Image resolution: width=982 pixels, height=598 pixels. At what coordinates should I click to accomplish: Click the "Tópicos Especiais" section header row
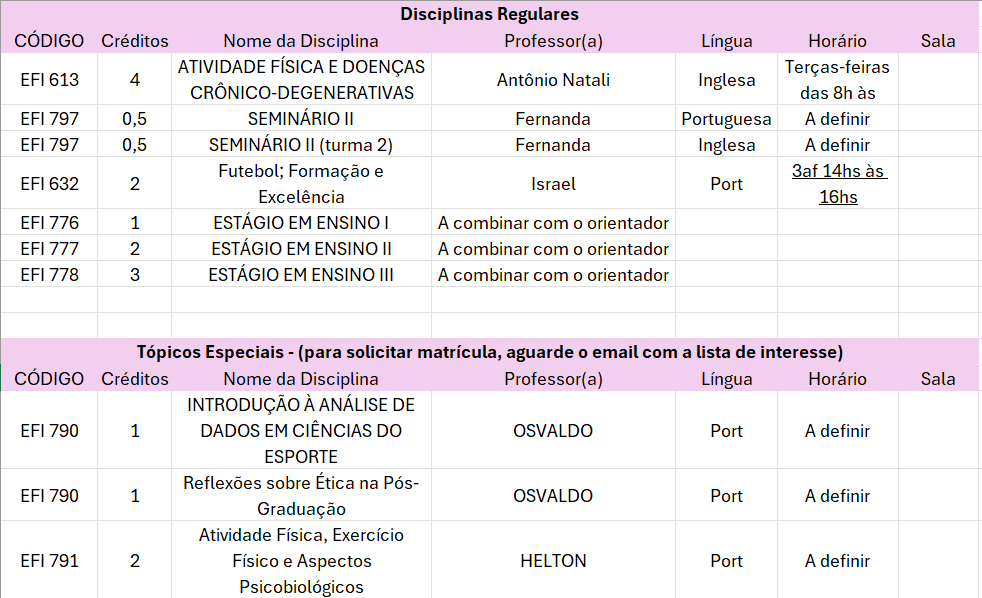click(x=489, y=352)
